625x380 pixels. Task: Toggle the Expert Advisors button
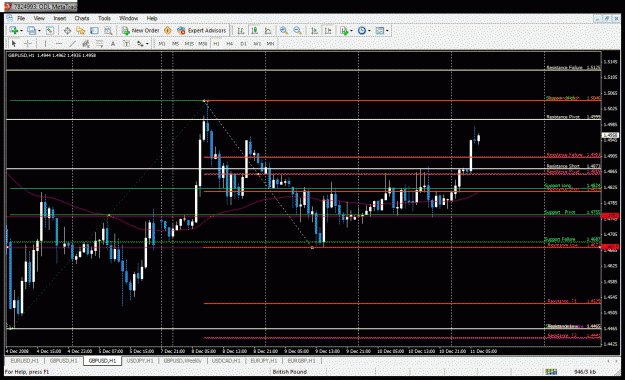(x=202, y=31)
